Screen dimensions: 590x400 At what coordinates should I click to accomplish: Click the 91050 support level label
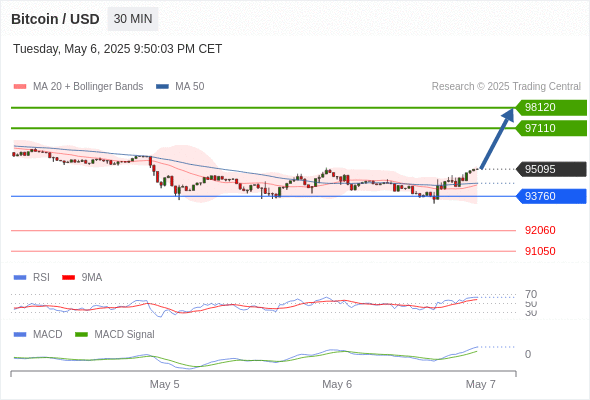(x=540, y=251)
